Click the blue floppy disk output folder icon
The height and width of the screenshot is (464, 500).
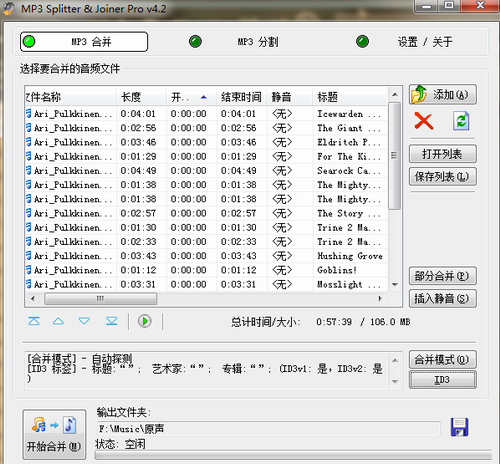[x=459, y=427]
